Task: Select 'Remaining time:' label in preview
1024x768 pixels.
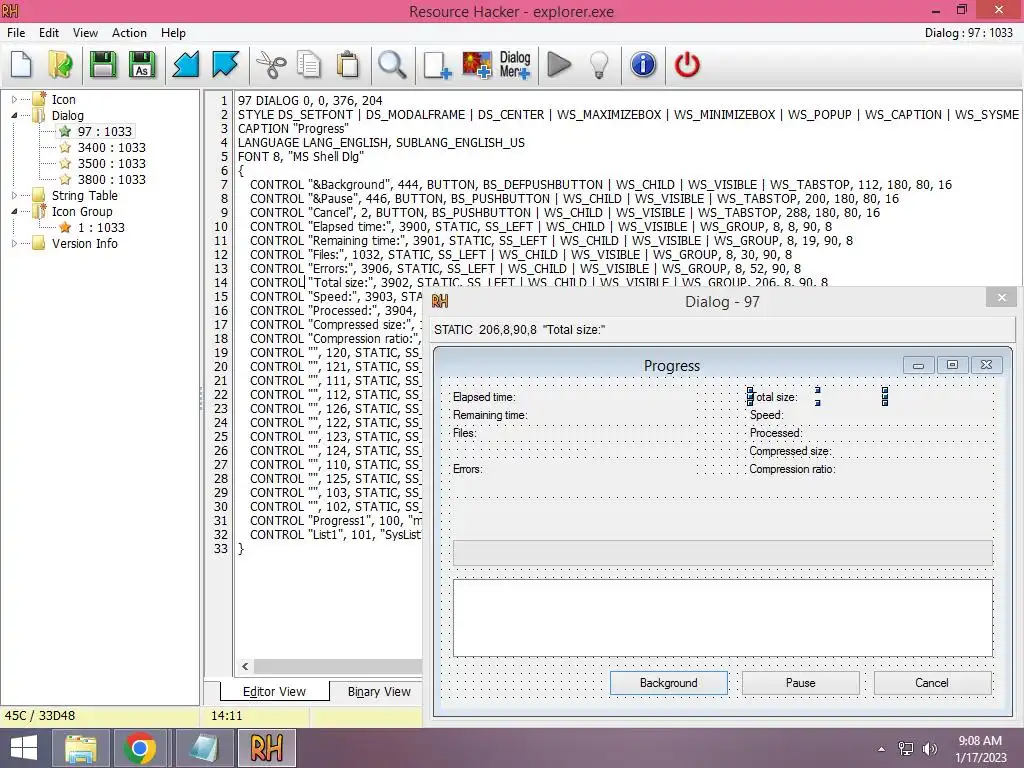Action: click(490, 415)
